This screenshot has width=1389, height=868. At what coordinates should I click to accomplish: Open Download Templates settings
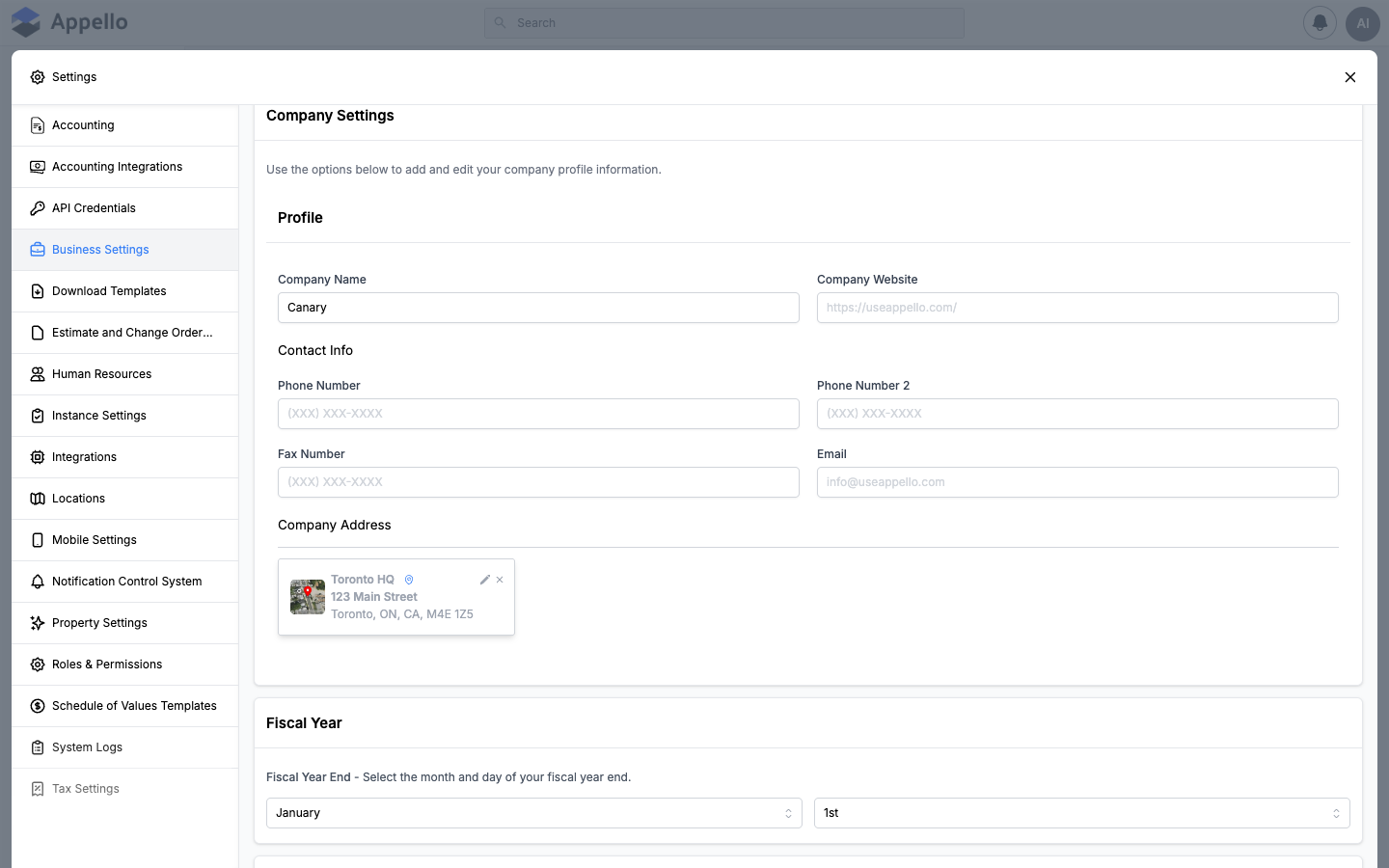125,291
